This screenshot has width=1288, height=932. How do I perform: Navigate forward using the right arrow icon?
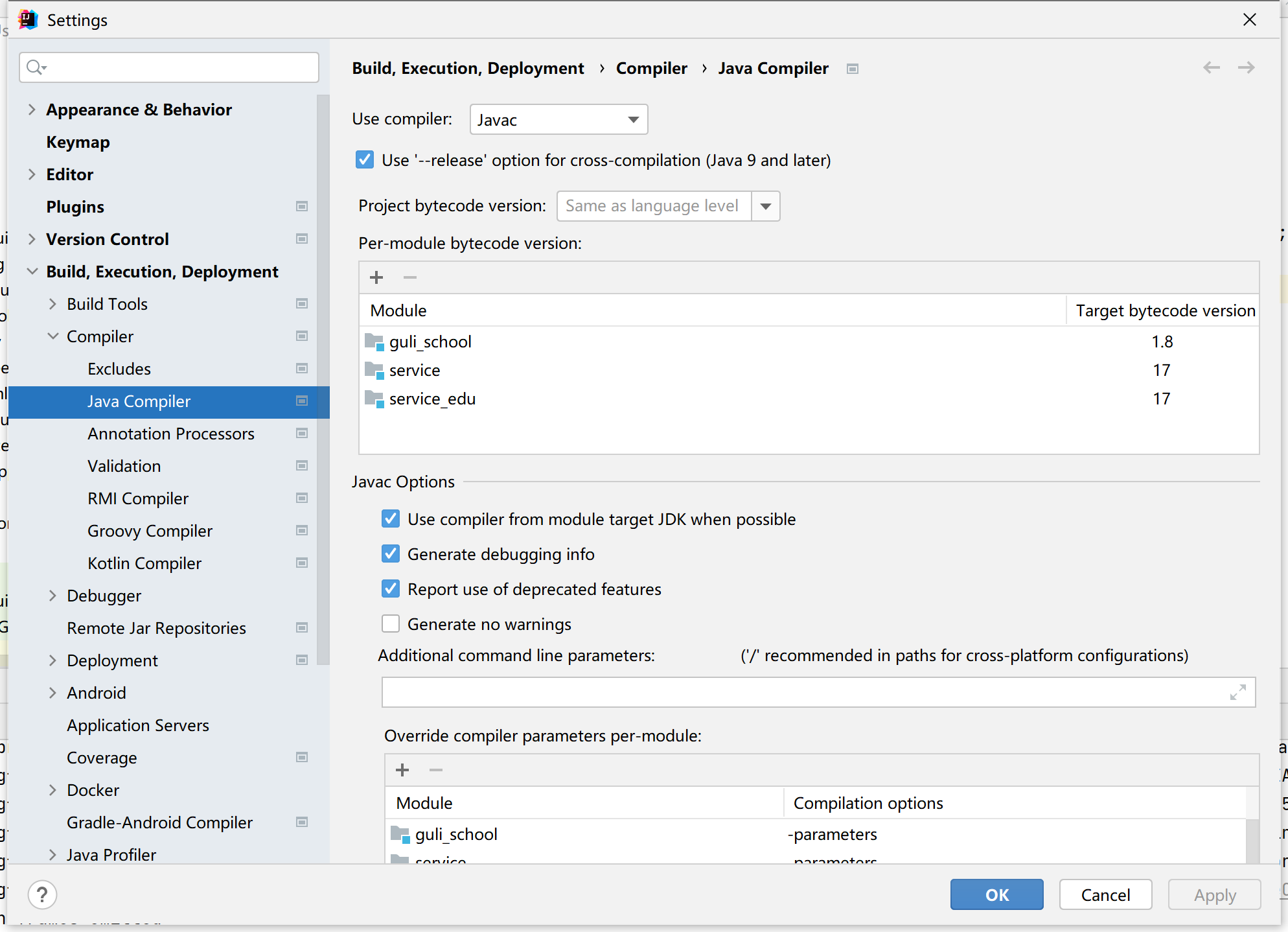[x=1246, y=67]
